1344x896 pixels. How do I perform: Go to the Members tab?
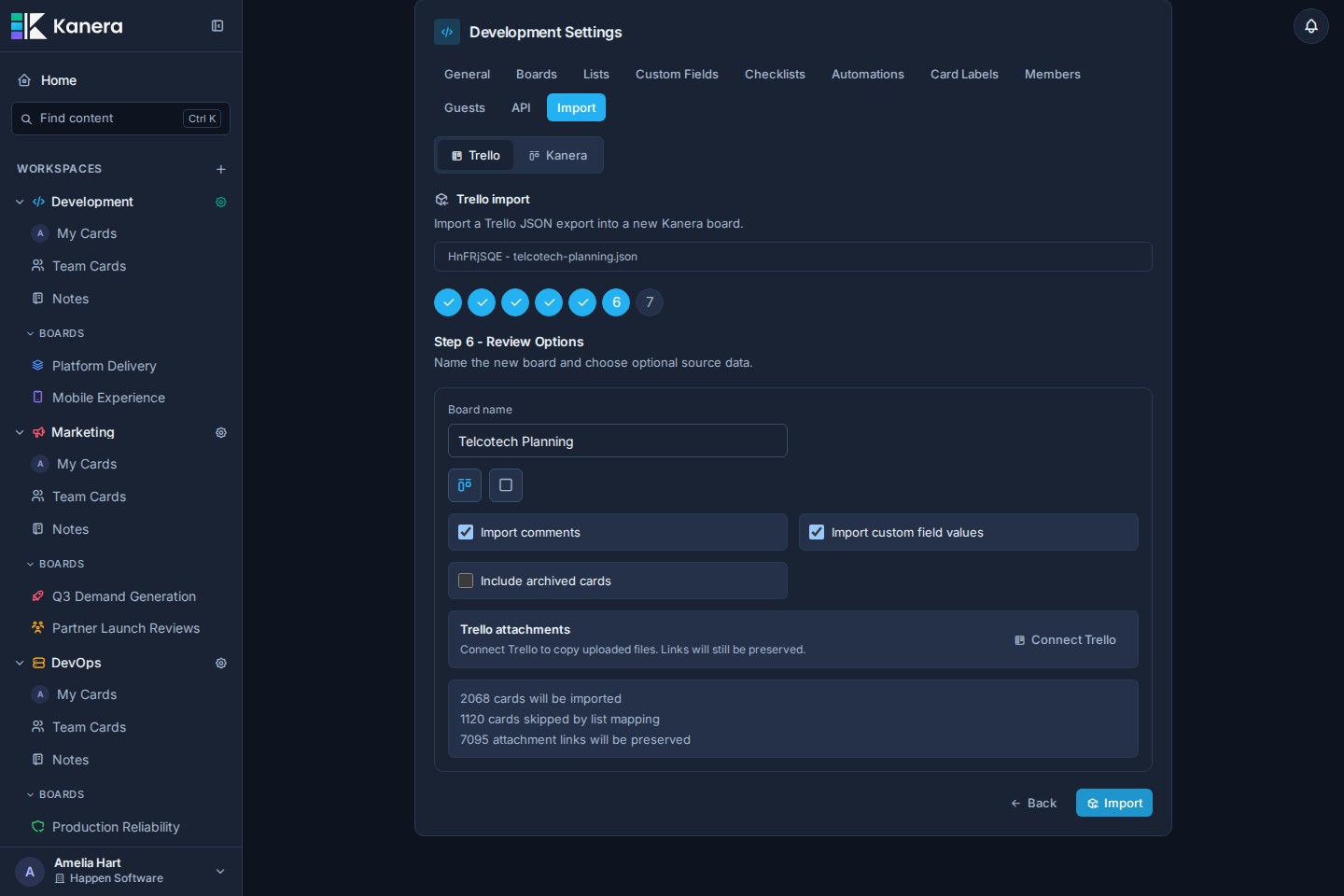pyautogui.click(x=1053, y=74)
